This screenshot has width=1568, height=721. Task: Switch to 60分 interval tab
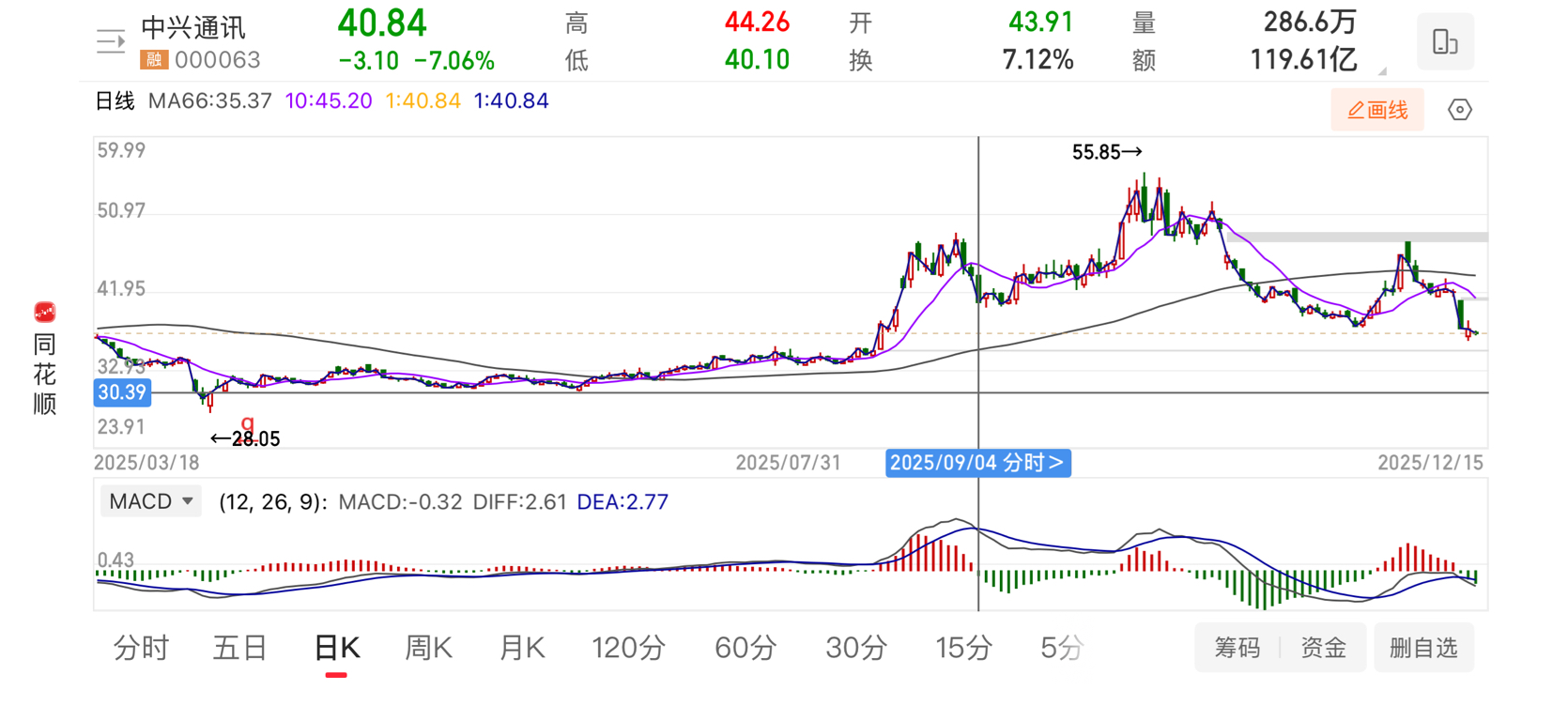pyautogui.click(x=746, y=648)
